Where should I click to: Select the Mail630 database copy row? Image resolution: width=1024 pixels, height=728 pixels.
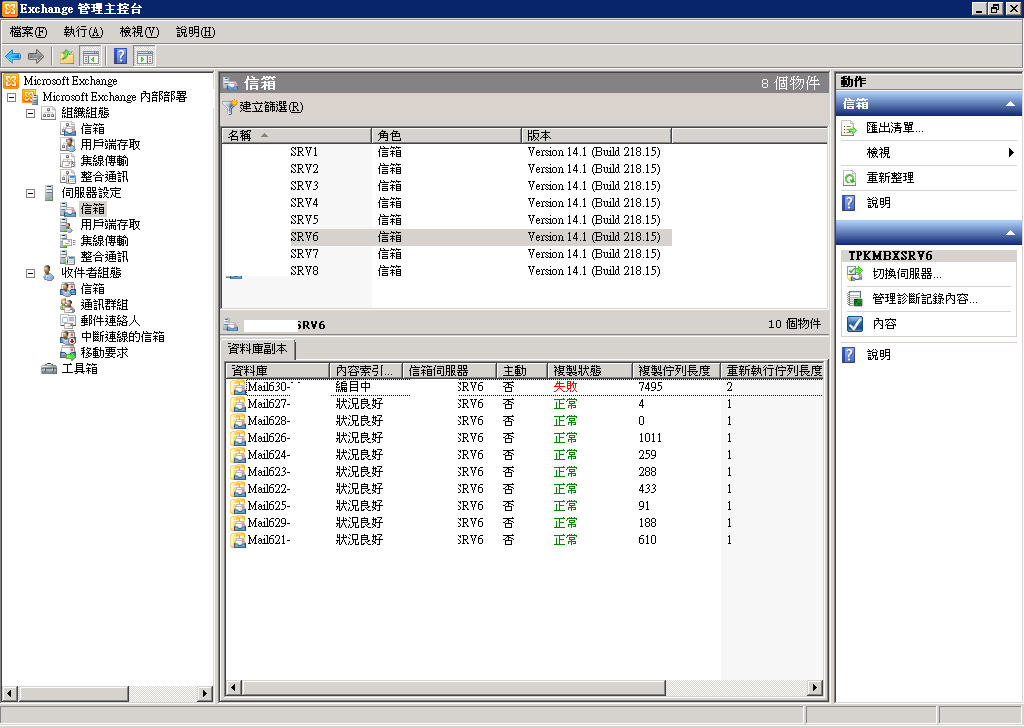(x=524, y=387)
